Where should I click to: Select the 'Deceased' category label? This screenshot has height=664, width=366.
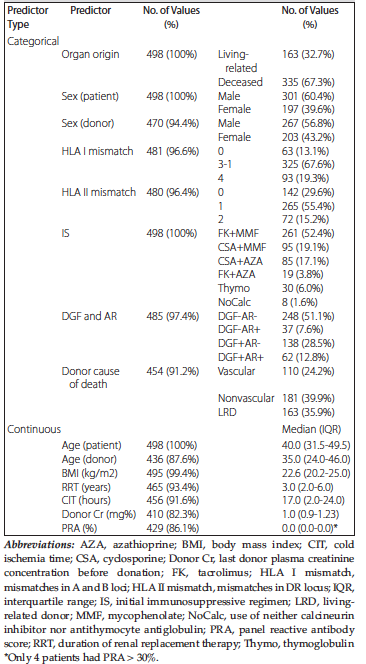tap(240, 82)
